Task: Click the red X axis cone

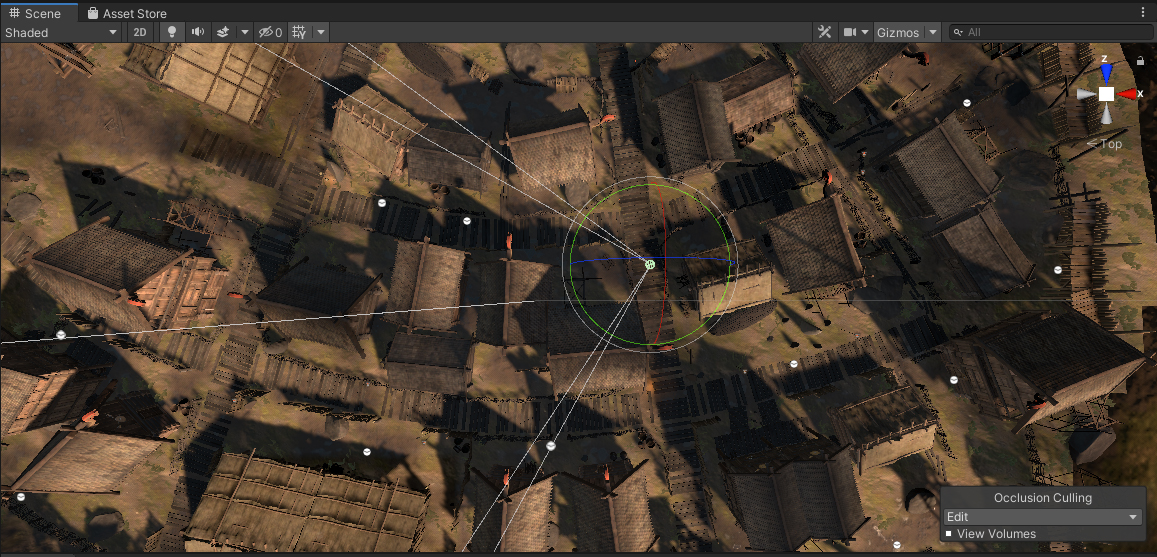Action: pyautogui.click(x=1127, y=94)
